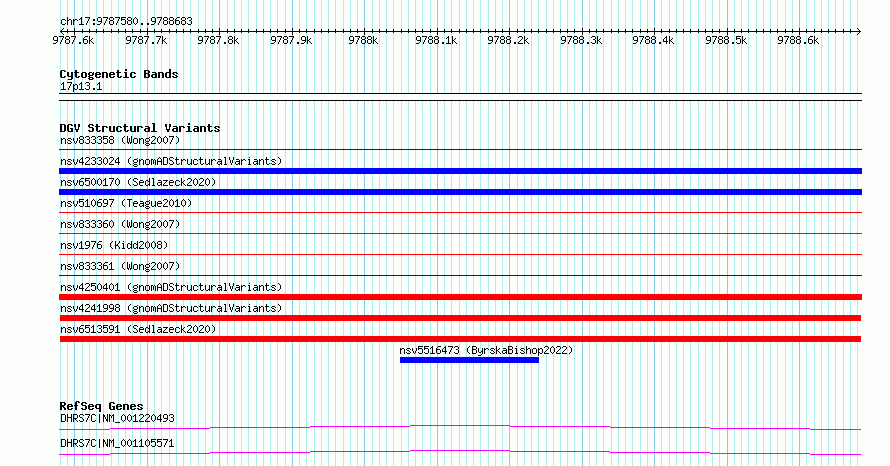Image resolution: width=890 pixels, height=466 pixels.
Task: Click the 17p13.1 cytogenetic band label
Action: [81, 87]
